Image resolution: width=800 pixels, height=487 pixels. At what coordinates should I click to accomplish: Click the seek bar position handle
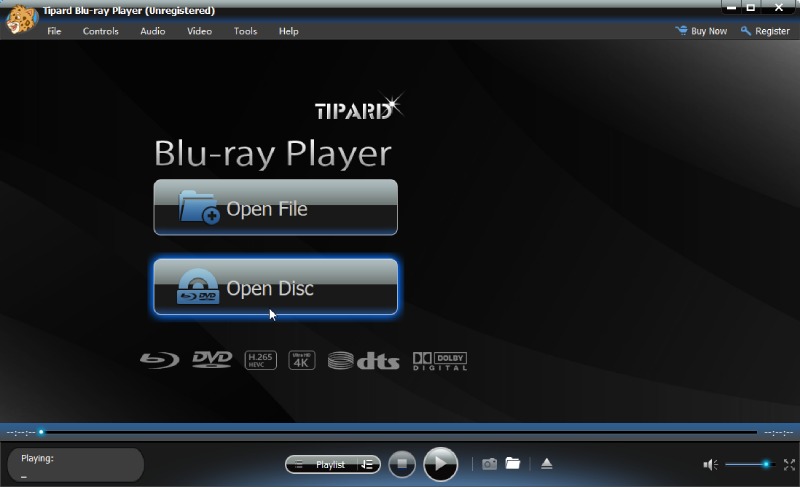[x=41, y=432]
